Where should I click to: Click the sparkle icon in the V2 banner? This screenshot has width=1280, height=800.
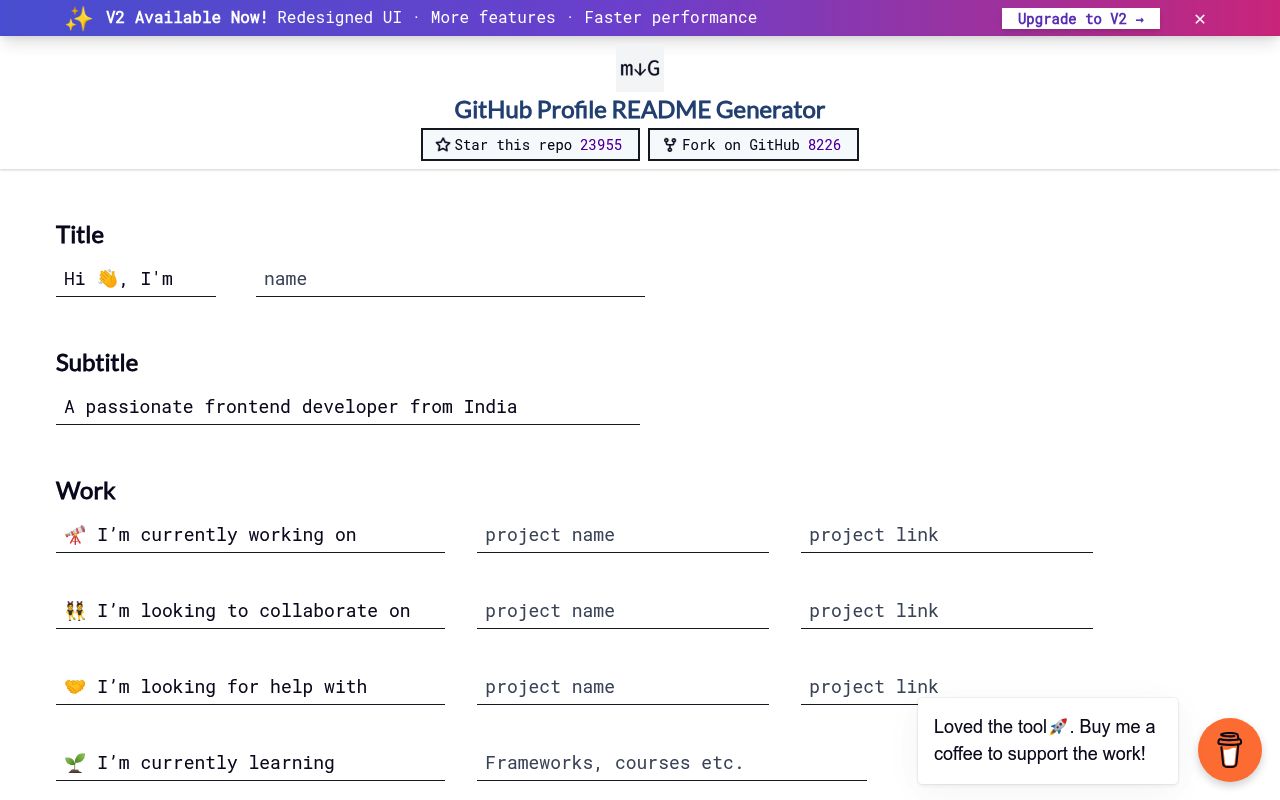click(80, 18)
